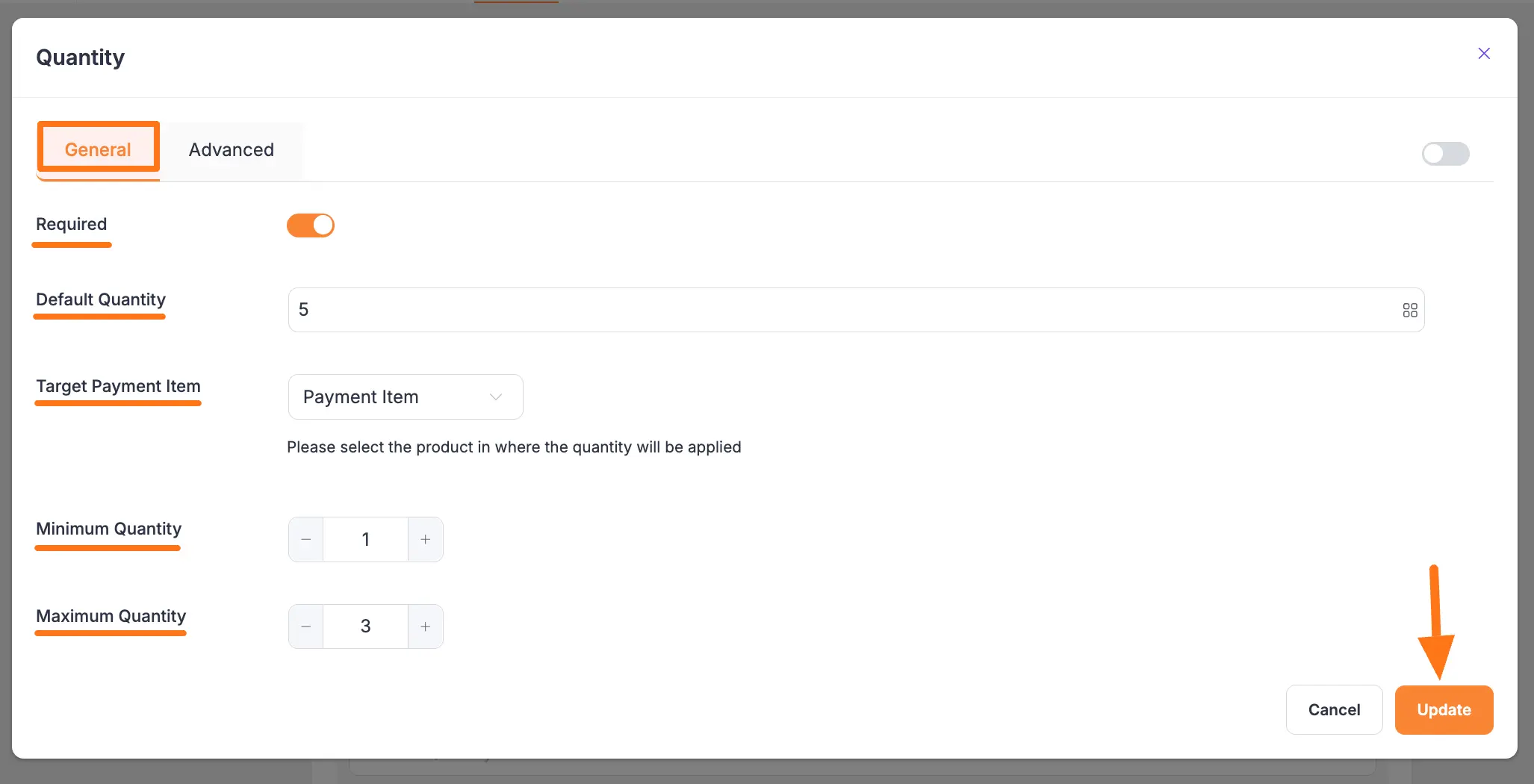Click the Maximum Quantity number field
Image resolution: width=1534 pixels, height=784 pixels.
pos(365,626)
